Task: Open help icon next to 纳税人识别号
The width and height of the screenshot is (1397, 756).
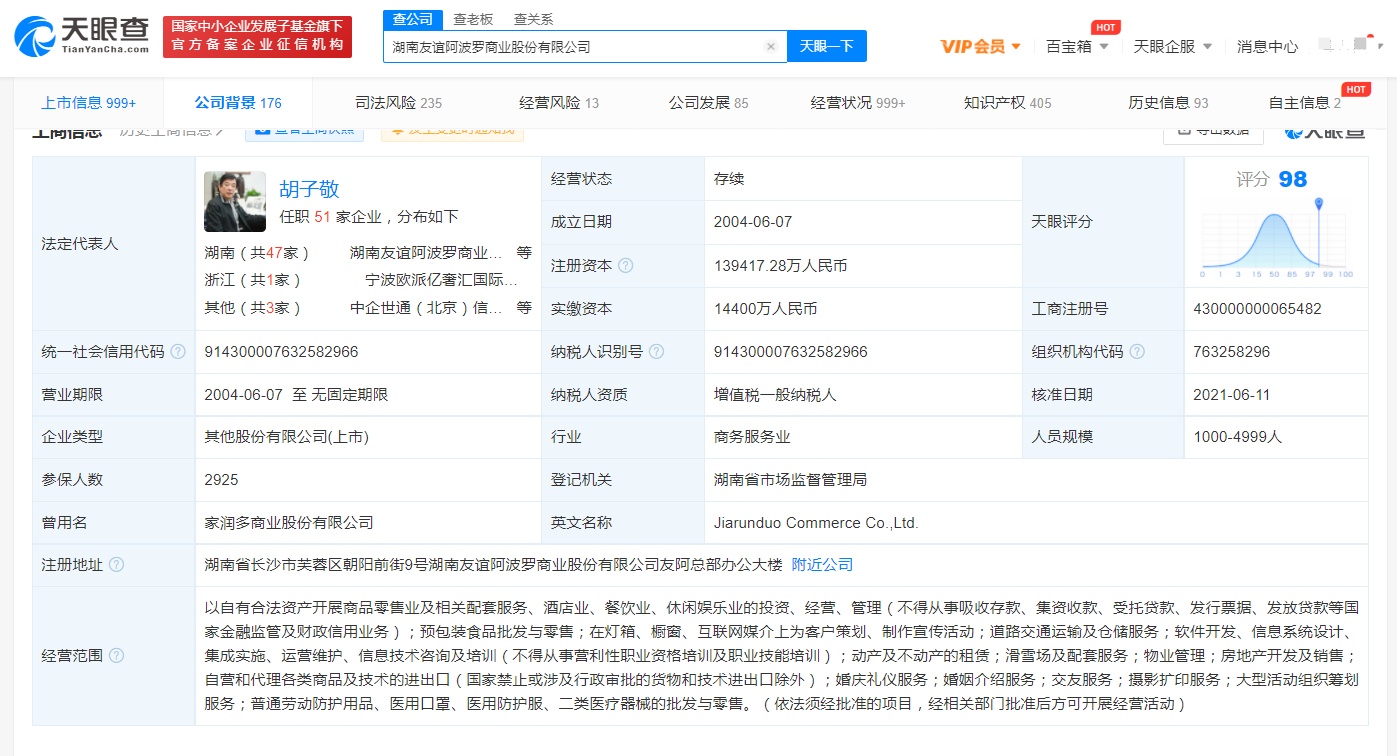Action: [656, 352]
